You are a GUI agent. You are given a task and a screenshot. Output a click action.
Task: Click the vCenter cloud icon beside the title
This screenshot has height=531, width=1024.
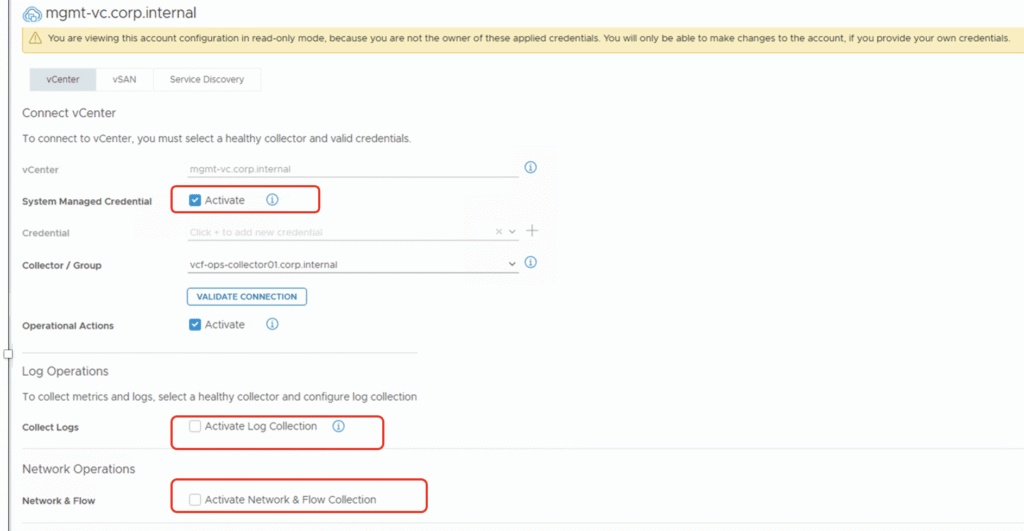click(32, 13)
